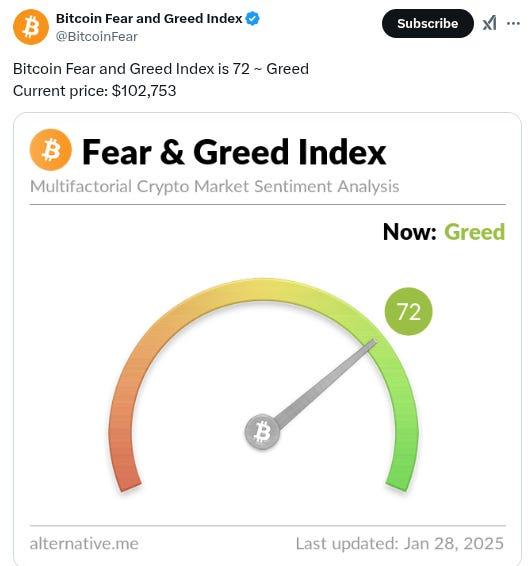Click the Subscribe button

point(427,23)
